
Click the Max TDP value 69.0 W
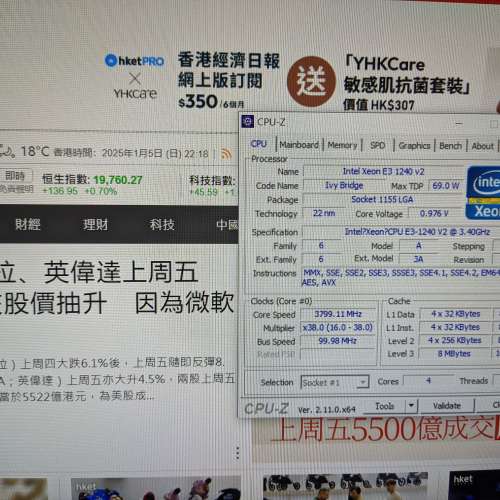[x=445, y=186]
